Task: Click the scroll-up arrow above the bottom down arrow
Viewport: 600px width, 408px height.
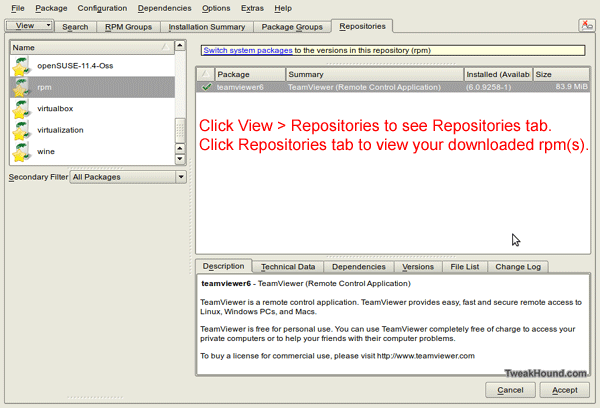Action: 180,148
